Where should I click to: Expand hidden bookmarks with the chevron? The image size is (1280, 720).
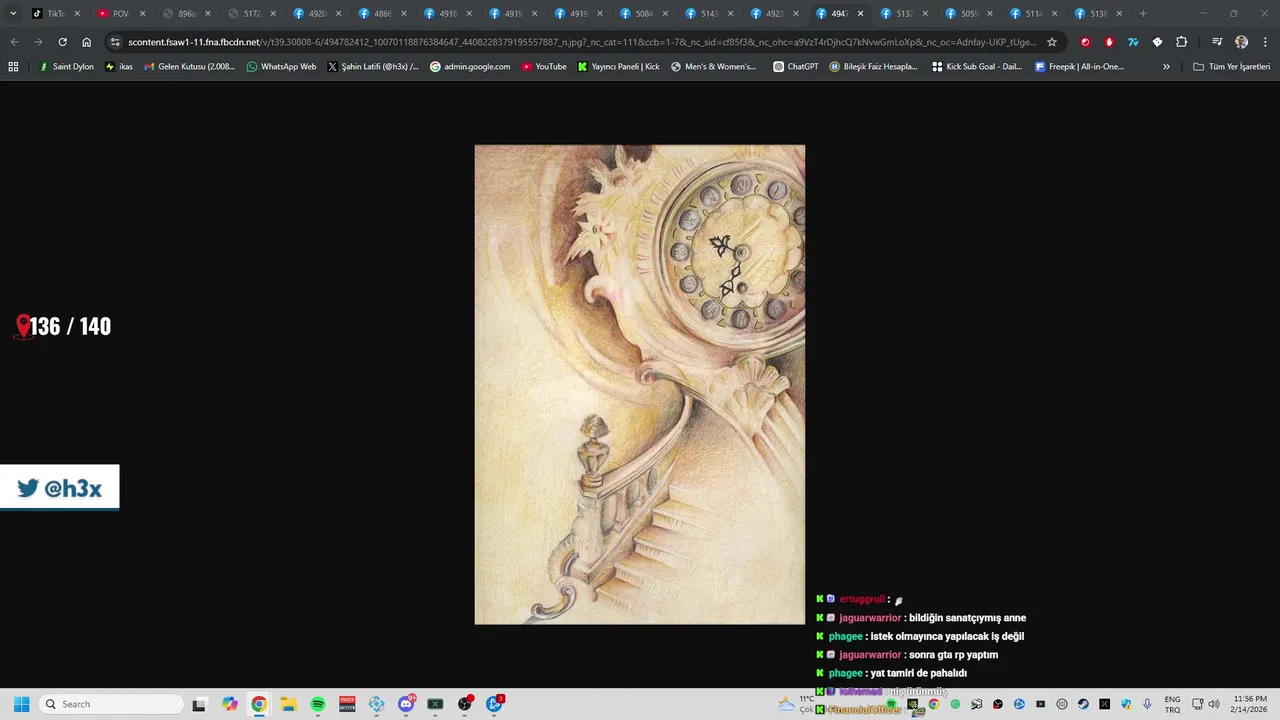(1166, 66)
